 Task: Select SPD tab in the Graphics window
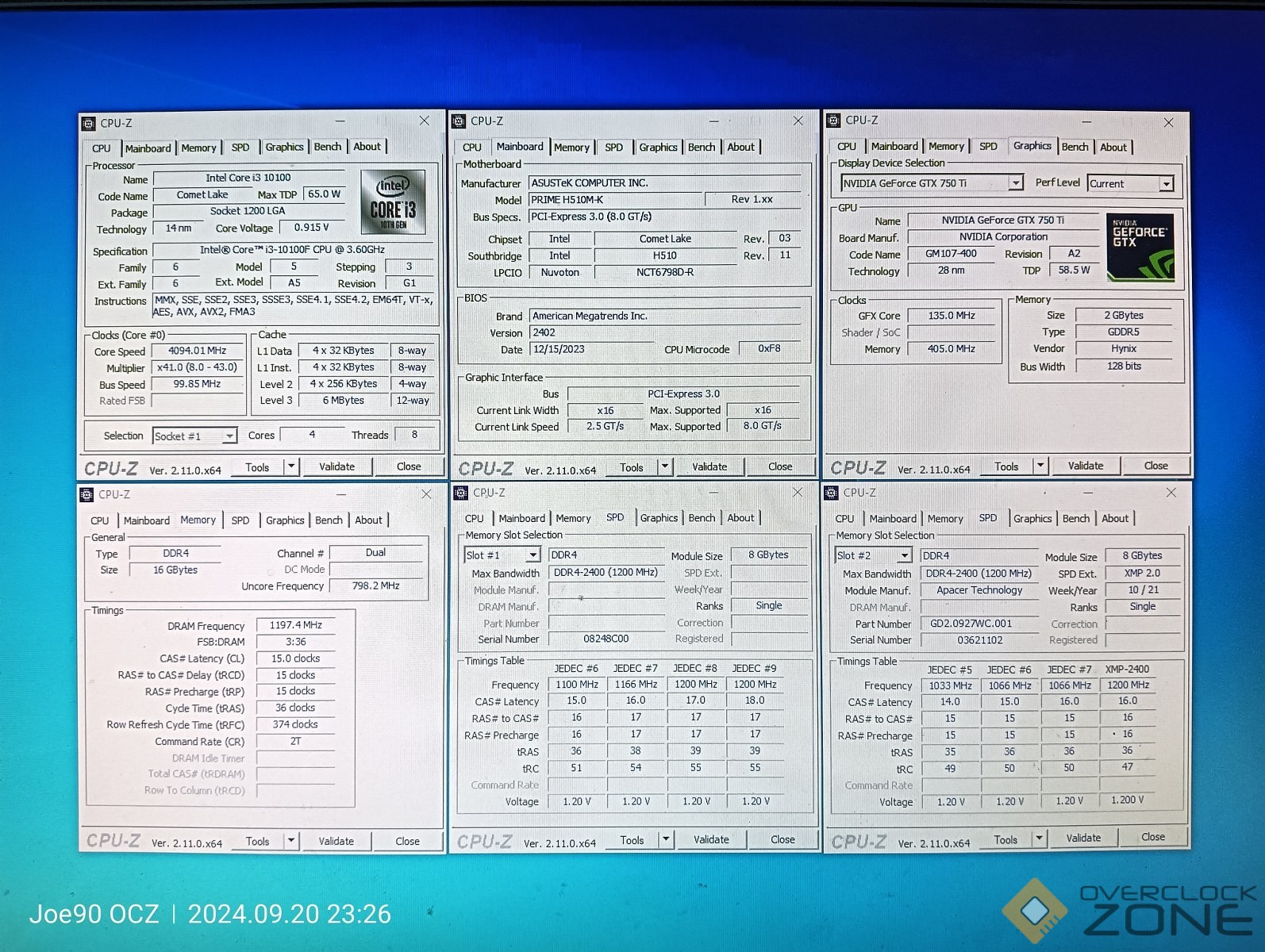[x=988, y=147]
